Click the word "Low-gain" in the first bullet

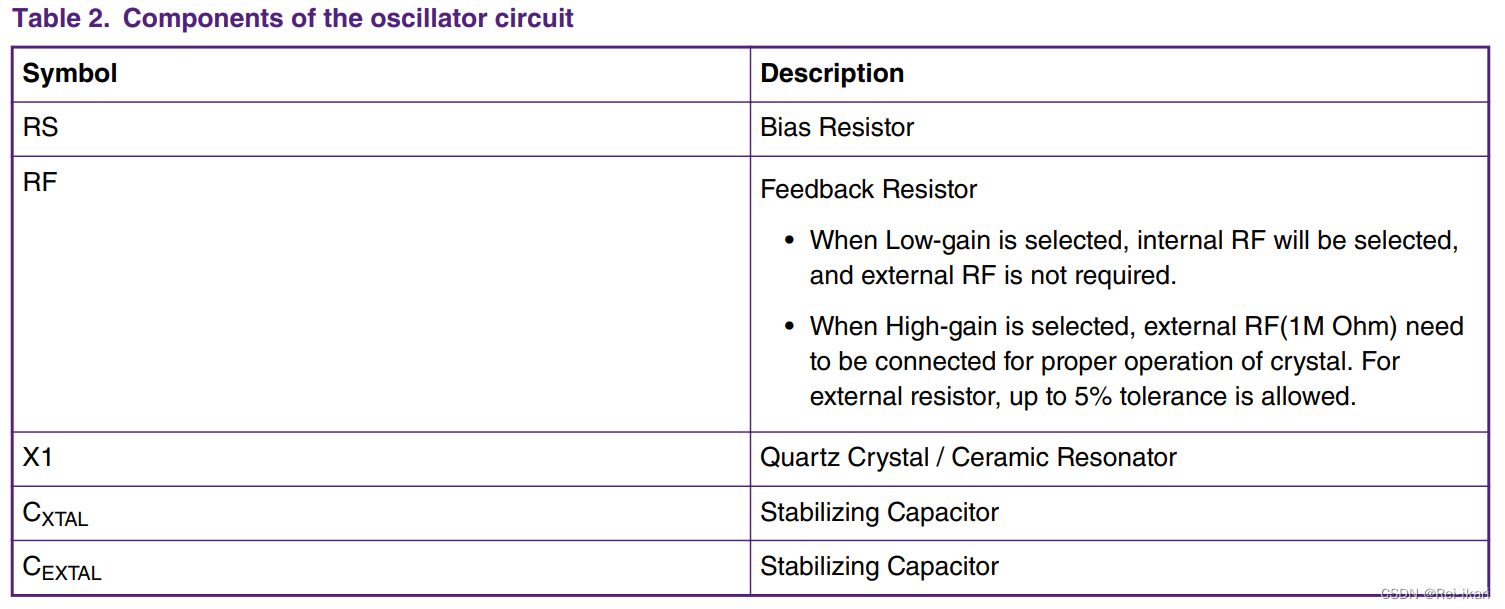pyautogui.click(x=933, y=241)
